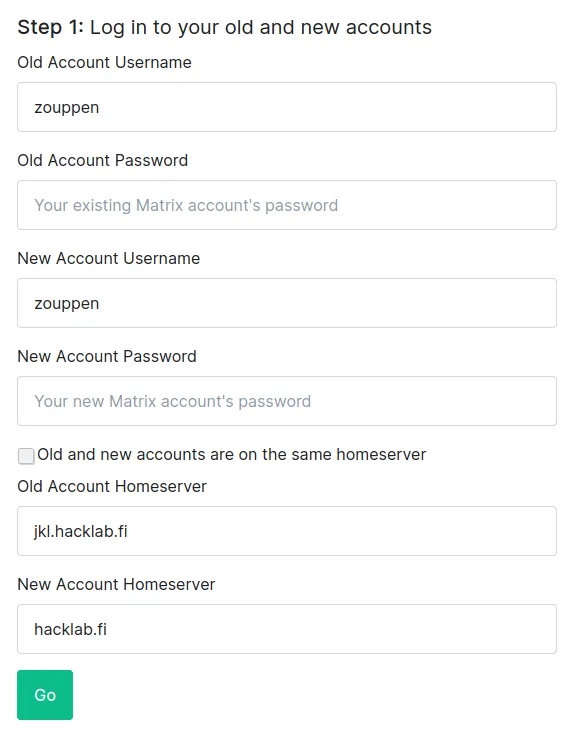Enable the same homeserver checkbox

(26, 456)
